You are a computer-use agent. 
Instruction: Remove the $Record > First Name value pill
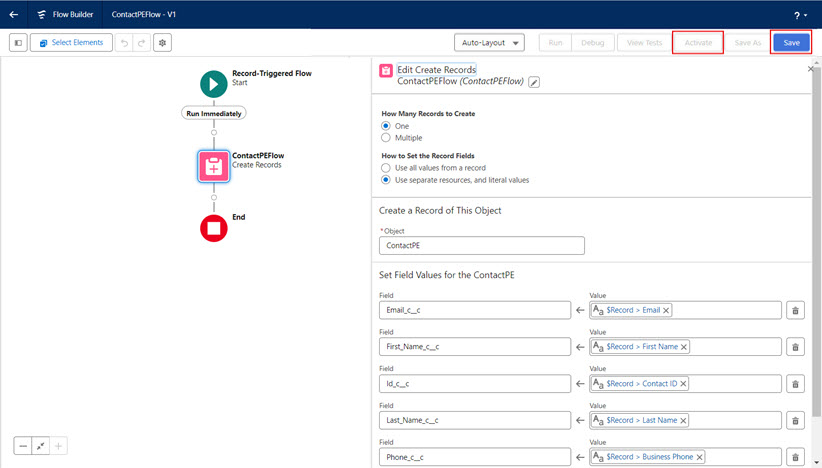pos(684,347)
